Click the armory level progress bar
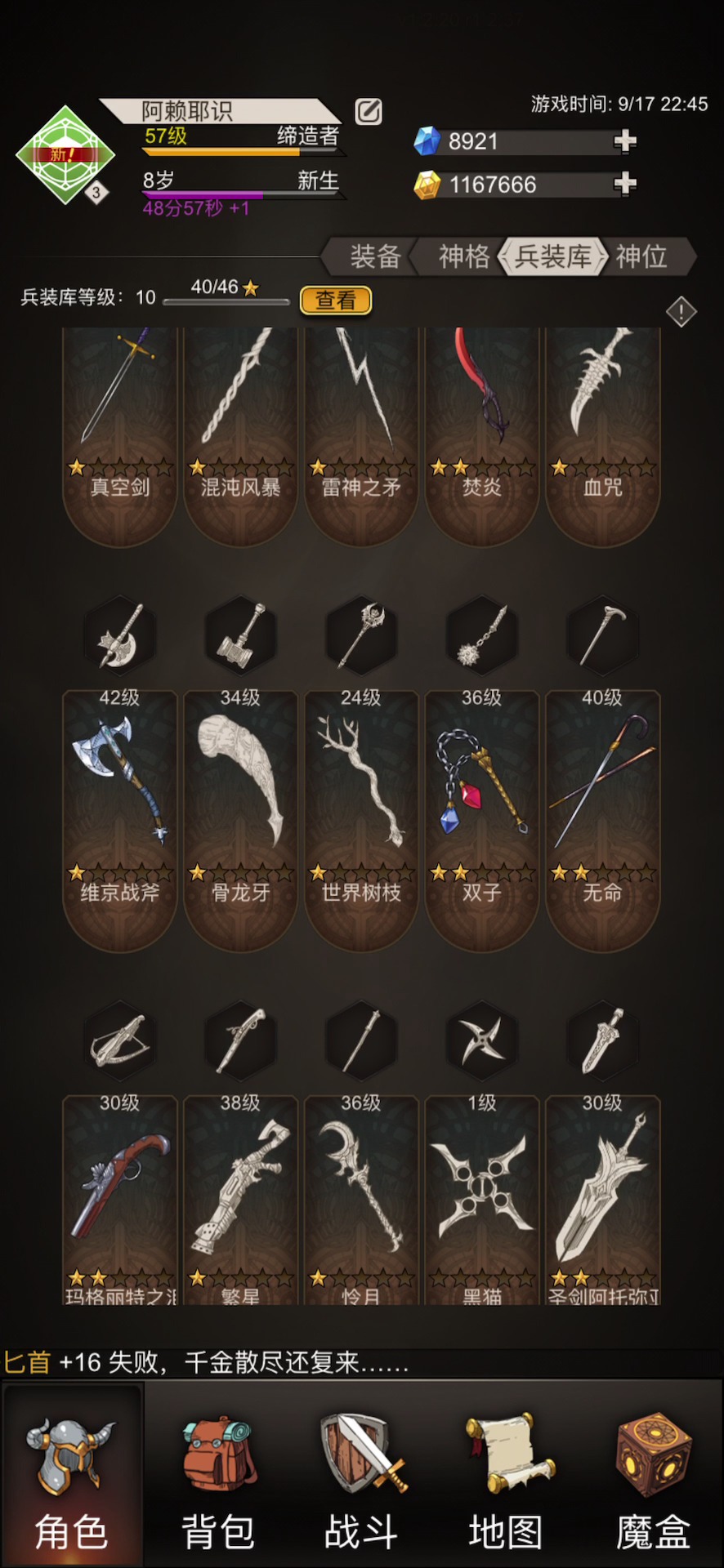The width and height of the screenshot is (724, 1568). (x=226, y=302)
